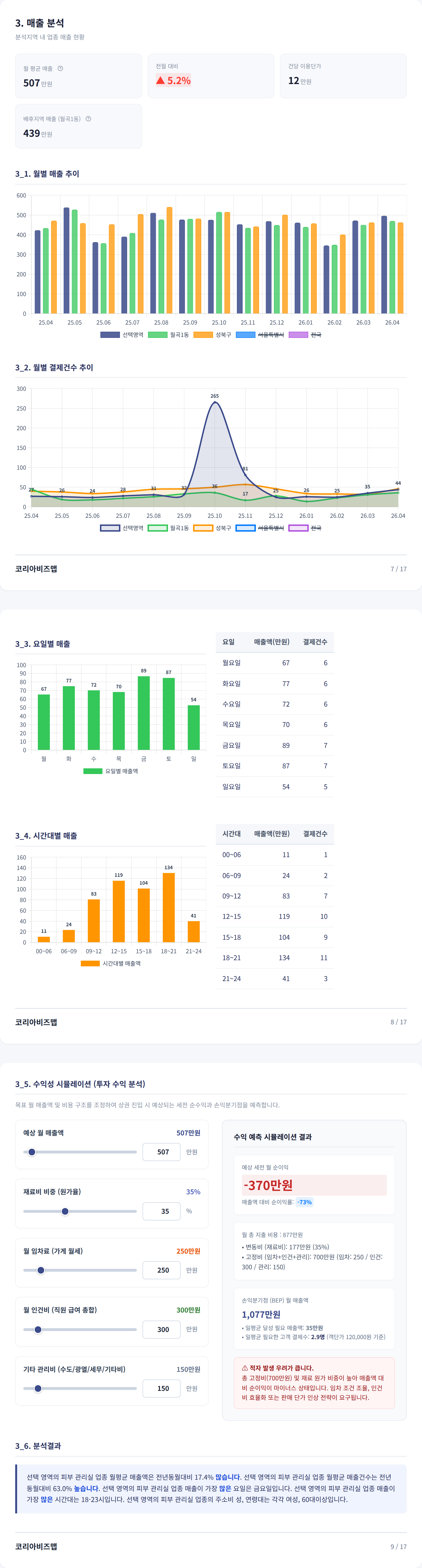
Task: Adjust the 월 임차료 (가게 월세) slider handle
Action: click(x=41, y=1270)
